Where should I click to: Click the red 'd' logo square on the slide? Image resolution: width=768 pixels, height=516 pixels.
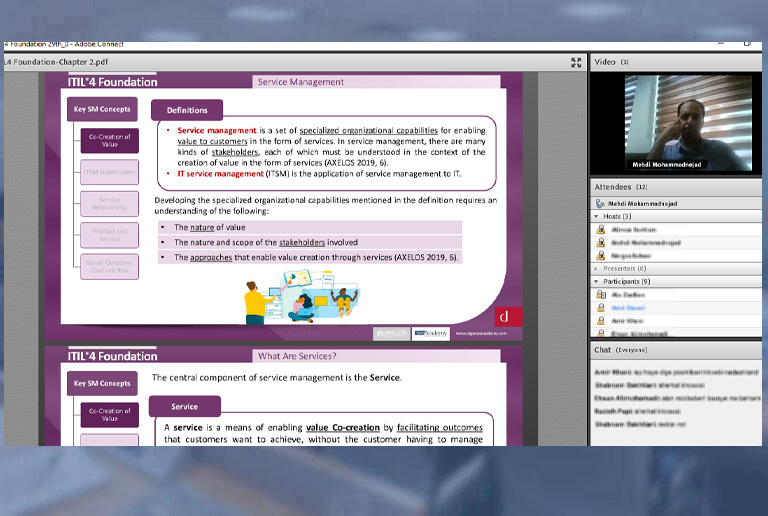point(508,316)
